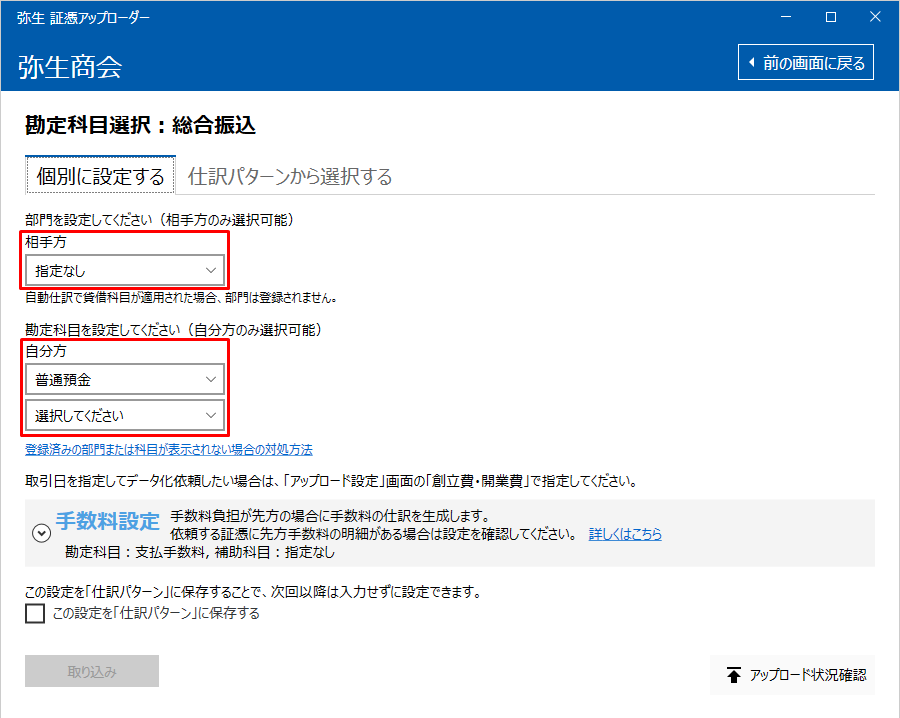Click the 勘定科目選択：総合振込 heading
Screen dimensions: 900x718
click(x=140, y=125)
